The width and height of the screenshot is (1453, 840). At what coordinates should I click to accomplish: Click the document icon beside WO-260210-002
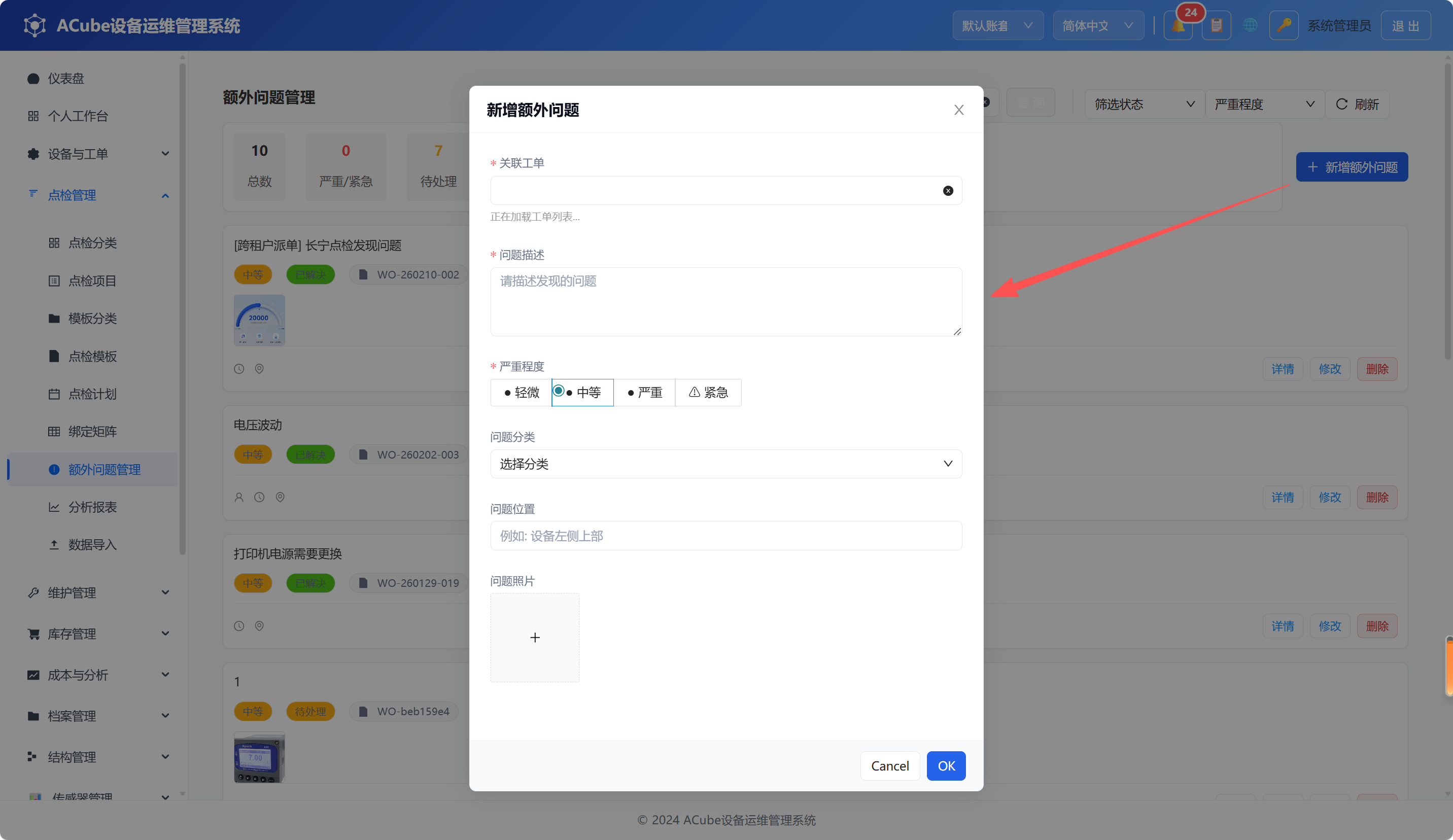363,274
